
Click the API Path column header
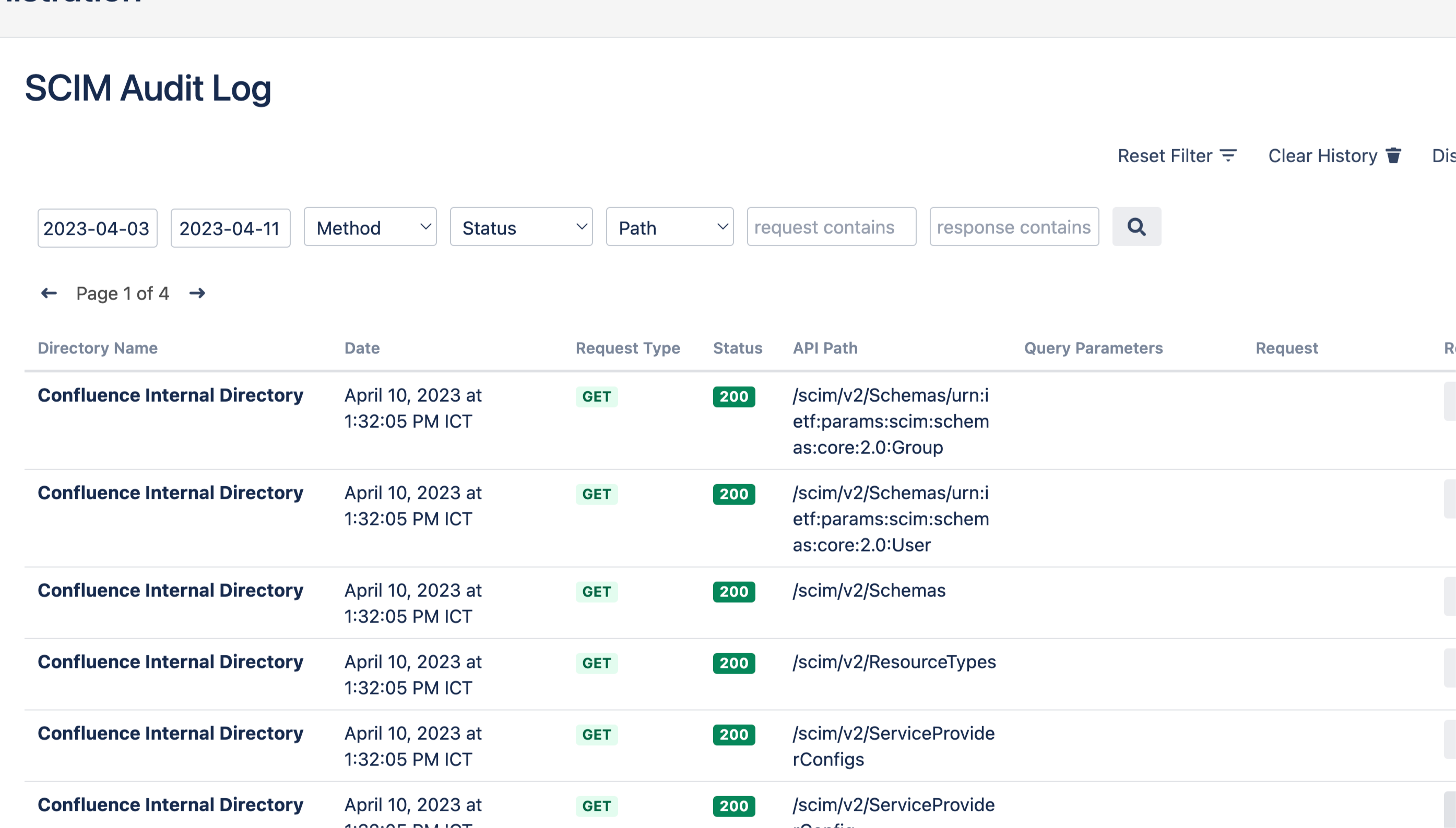click(825, 348)
